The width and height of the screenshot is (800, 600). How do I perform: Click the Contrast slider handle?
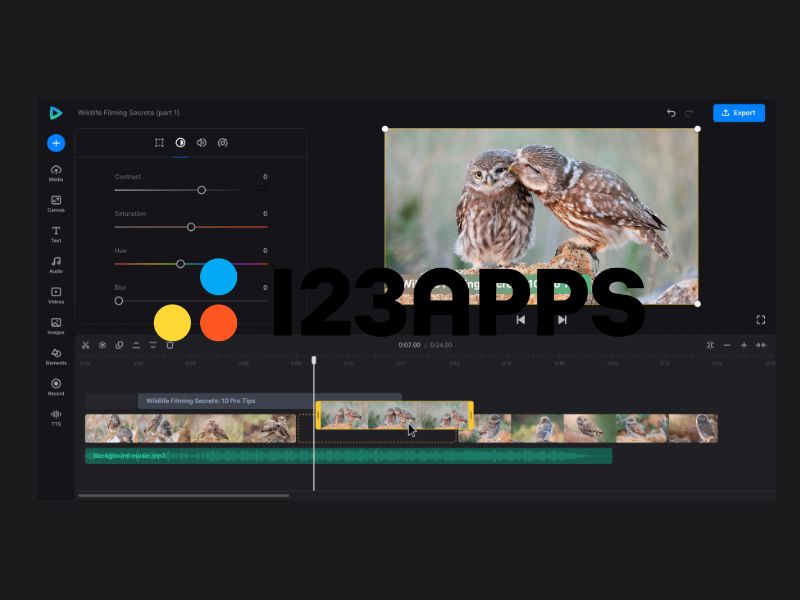pos(201,190)
